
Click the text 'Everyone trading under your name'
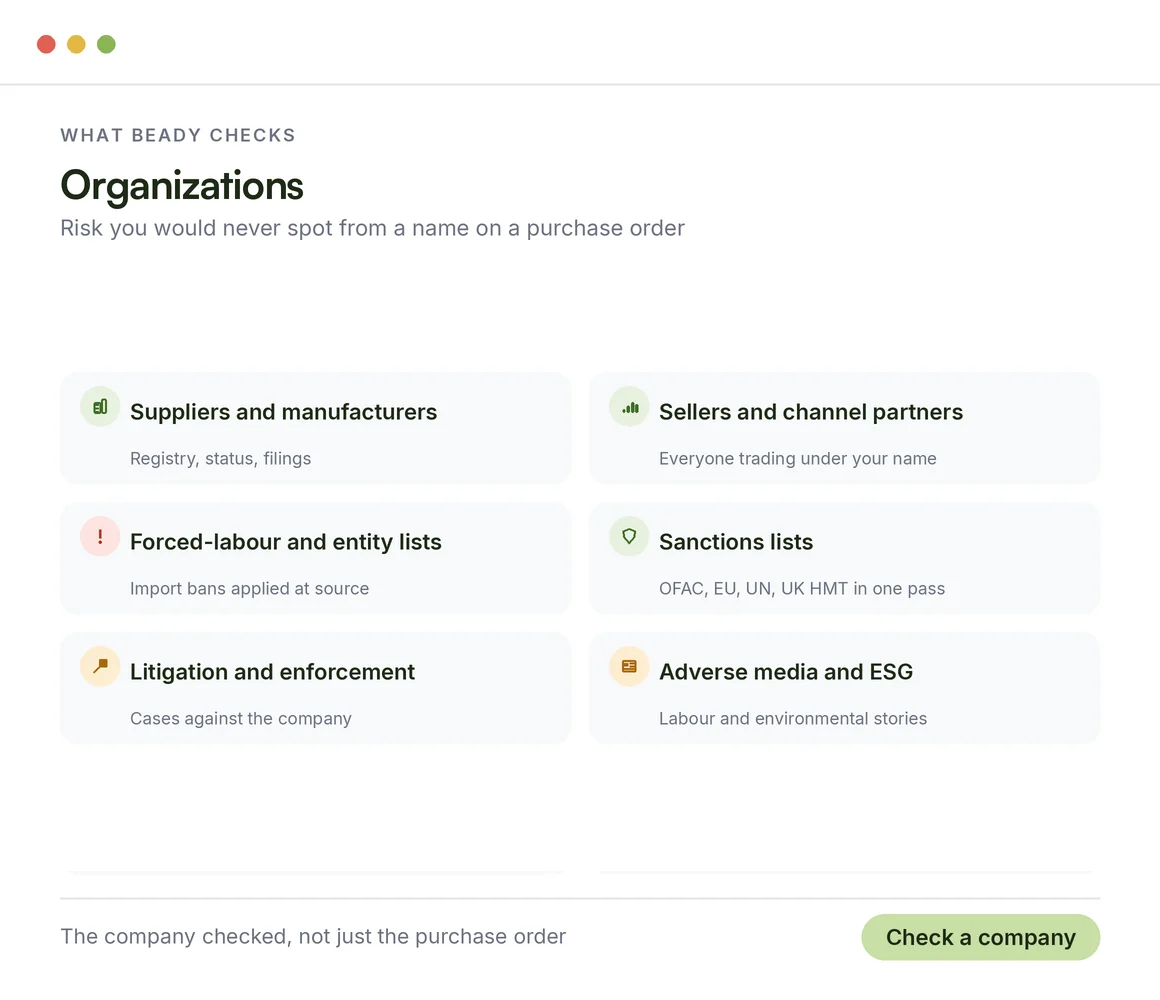tap(798, 459)
